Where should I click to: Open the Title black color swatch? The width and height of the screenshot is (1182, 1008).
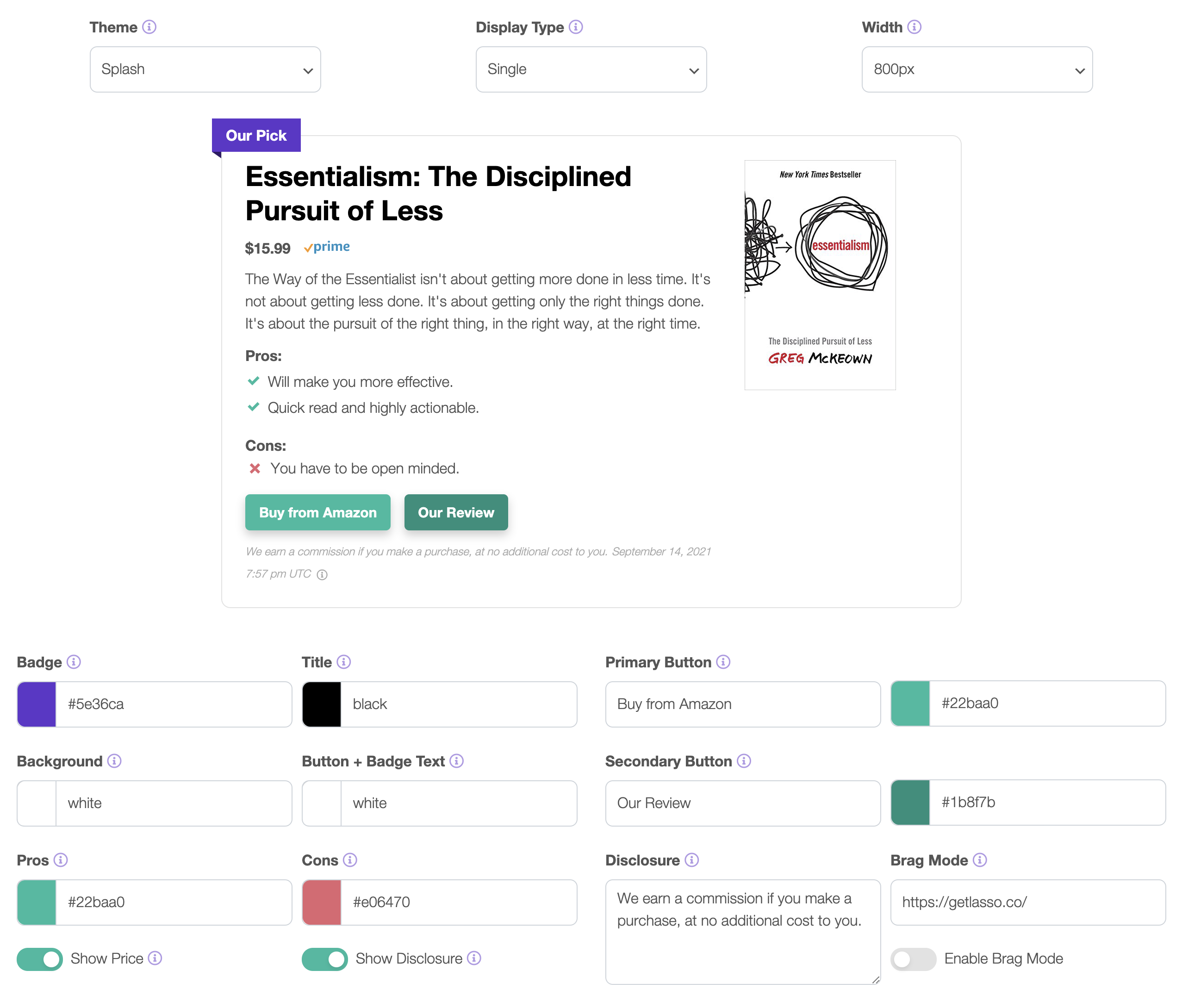(322, 704)
